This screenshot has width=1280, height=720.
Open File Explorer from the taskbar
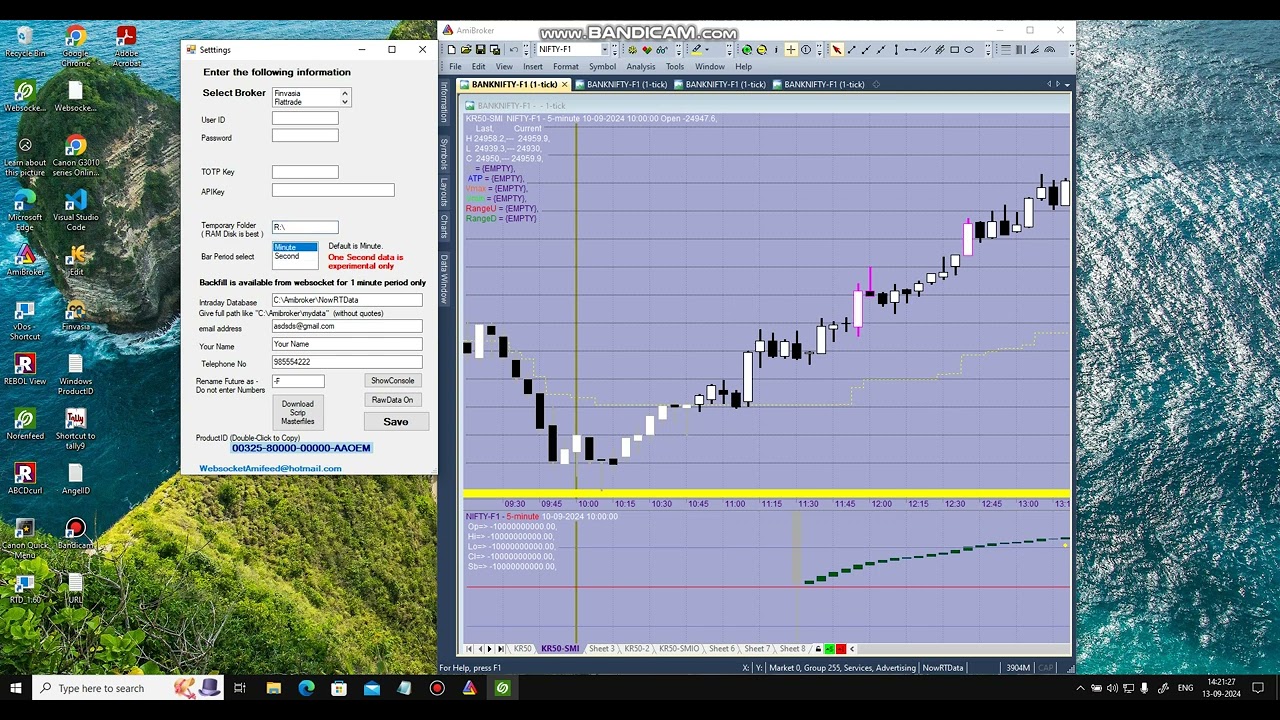pyautogui.click(x=273, y=688)
